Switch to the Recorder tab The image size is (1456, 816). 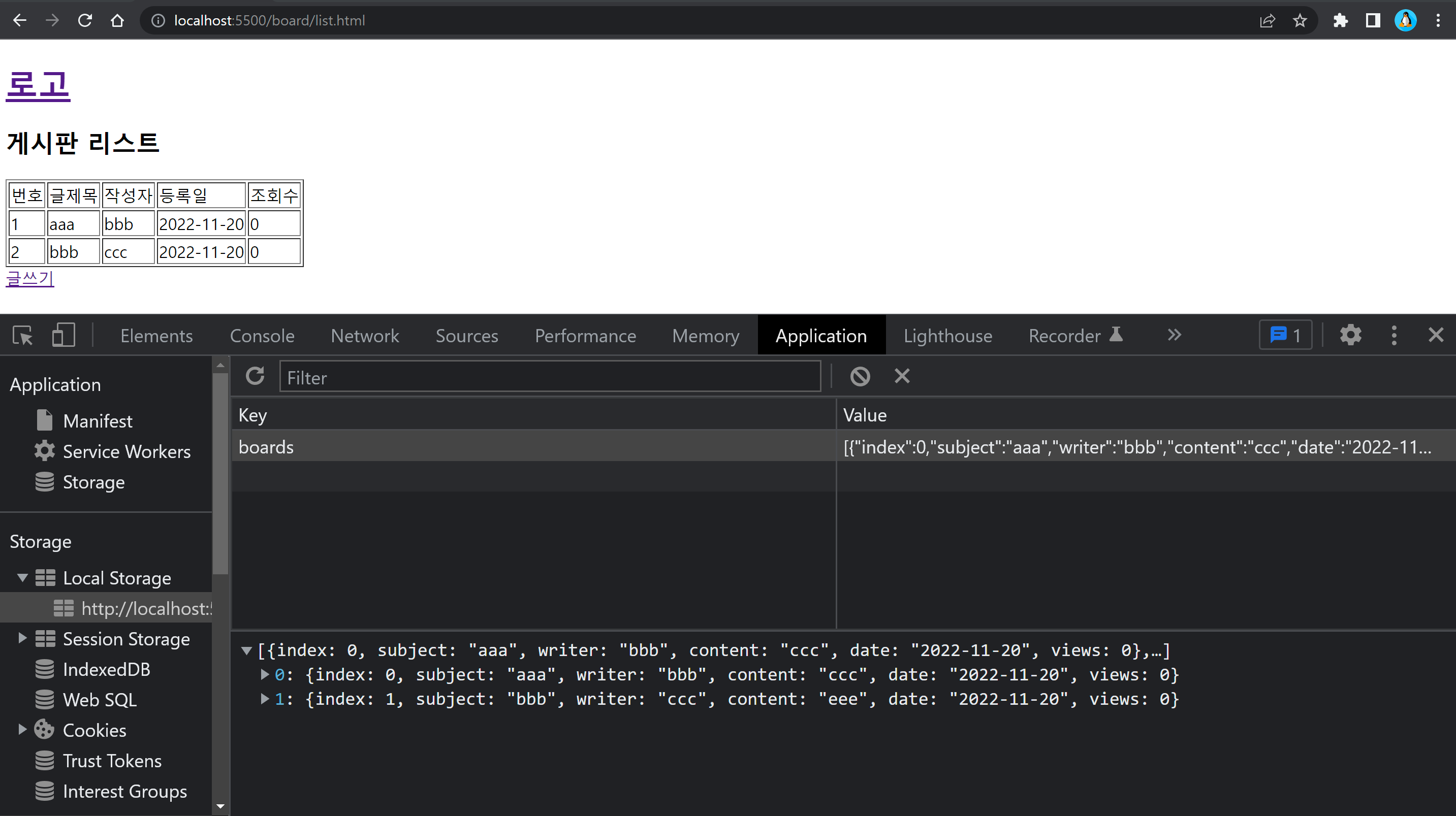1075,336
